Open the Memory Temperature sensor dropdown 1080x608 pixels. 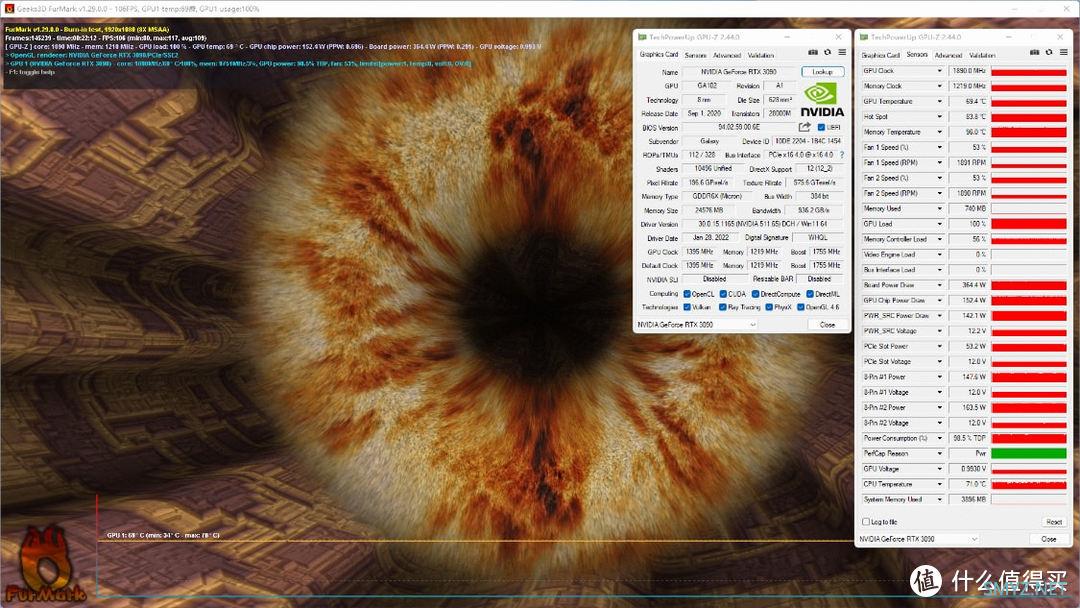939,132
